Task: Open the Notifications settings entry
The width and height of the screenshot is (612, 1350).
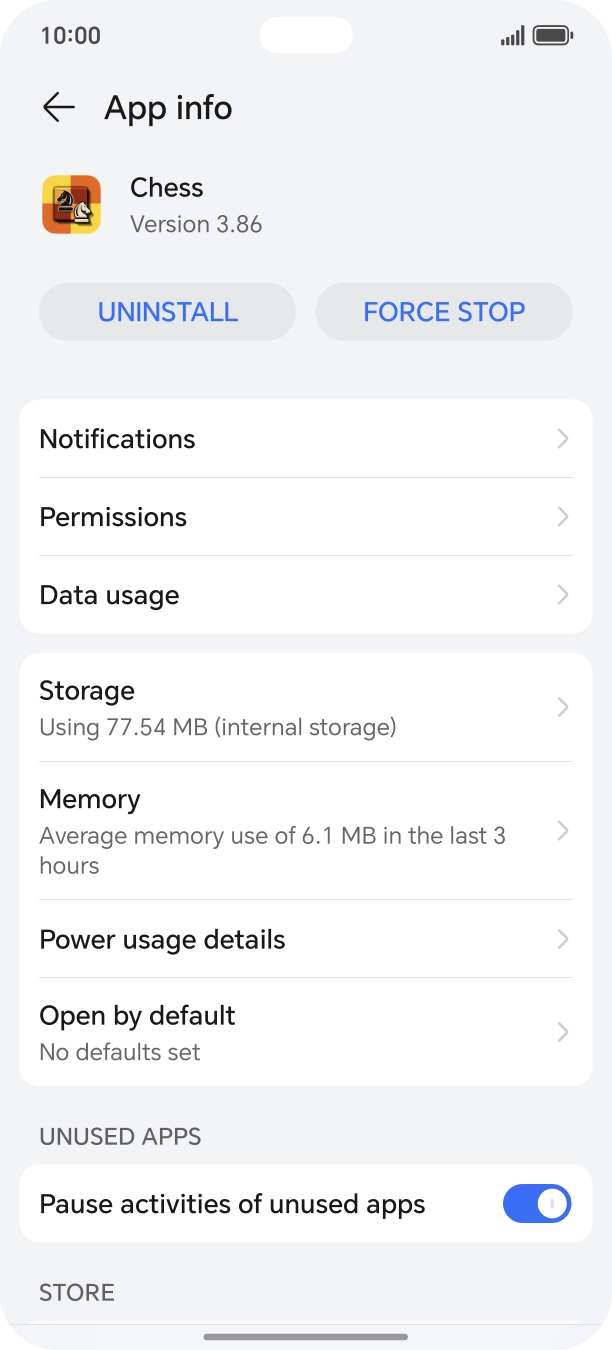Action: (x=118, y=439)
